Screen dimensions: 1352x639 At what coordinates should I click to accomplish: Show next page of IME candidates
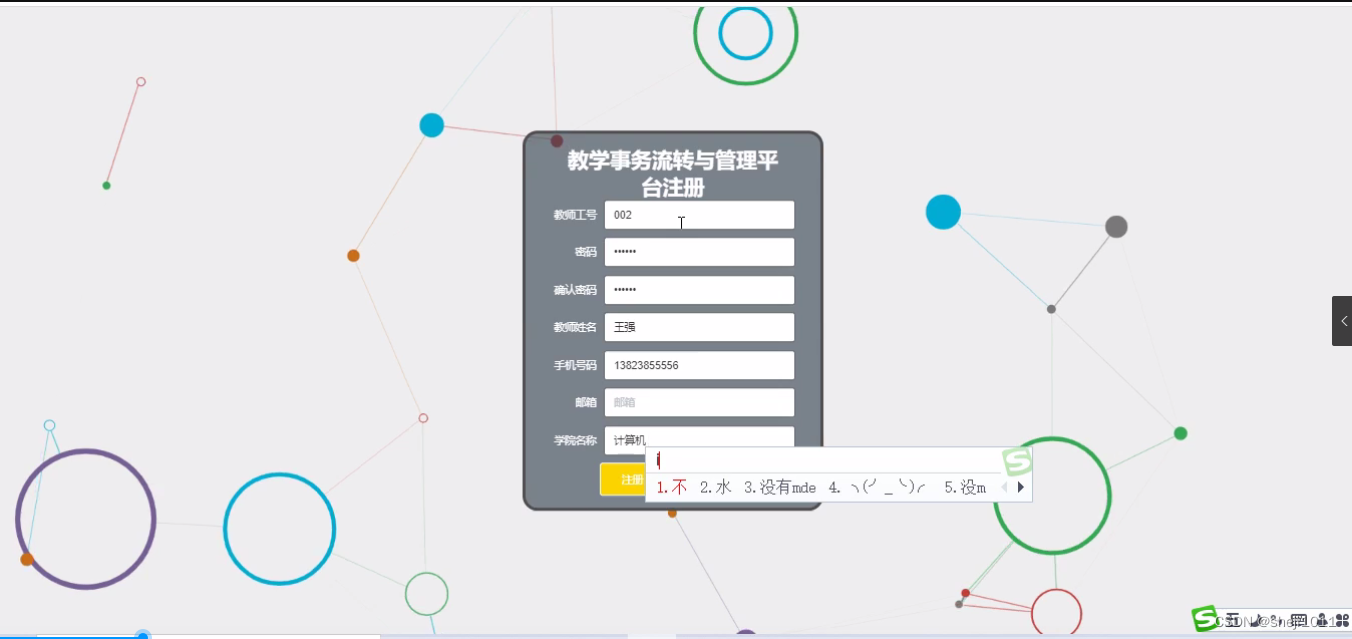1021,488
